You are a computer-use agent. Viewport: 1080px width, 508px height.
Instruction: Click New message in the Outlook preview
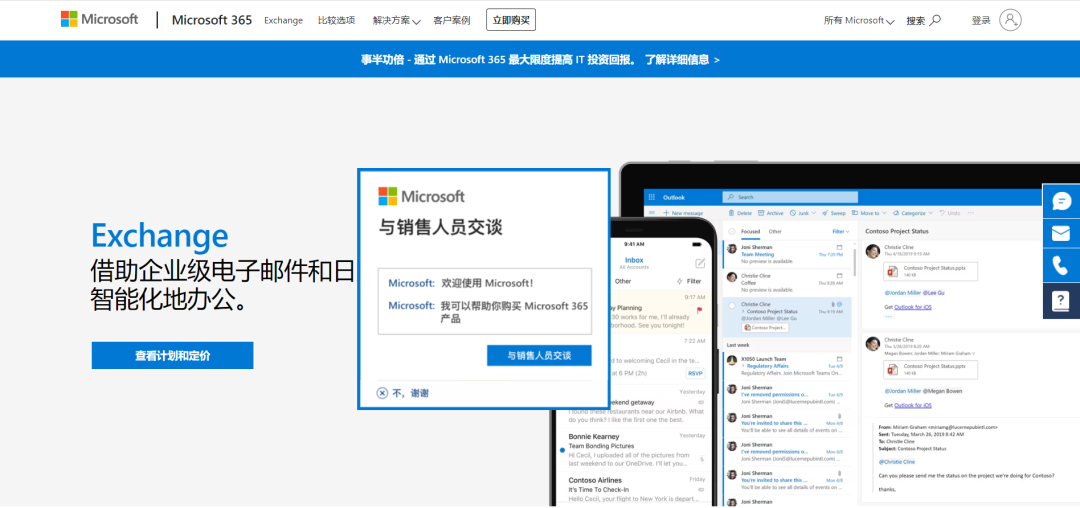683,213
